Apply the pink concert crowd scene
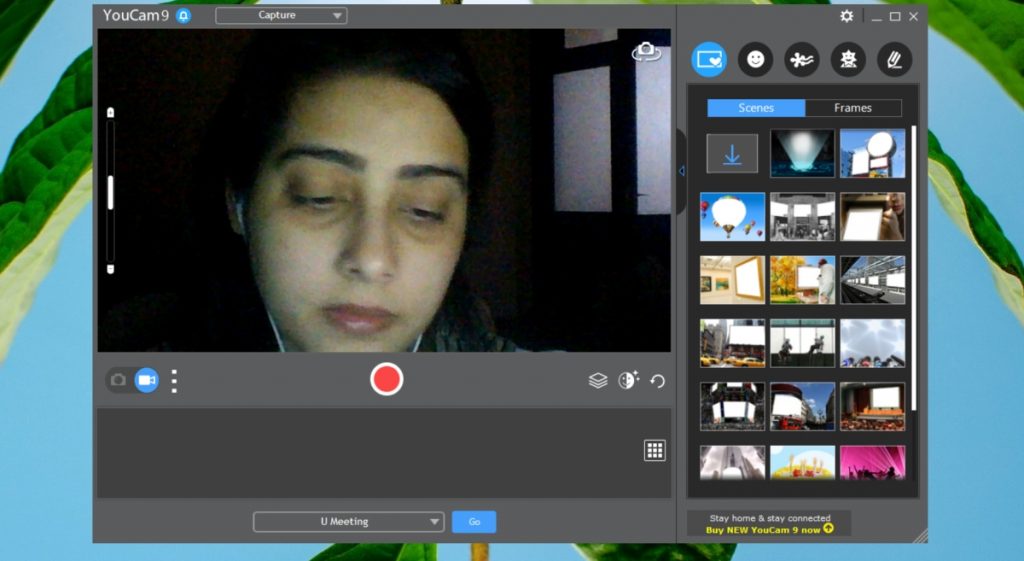The width and height of the screenshot is (1024, 561). (872, 462)
